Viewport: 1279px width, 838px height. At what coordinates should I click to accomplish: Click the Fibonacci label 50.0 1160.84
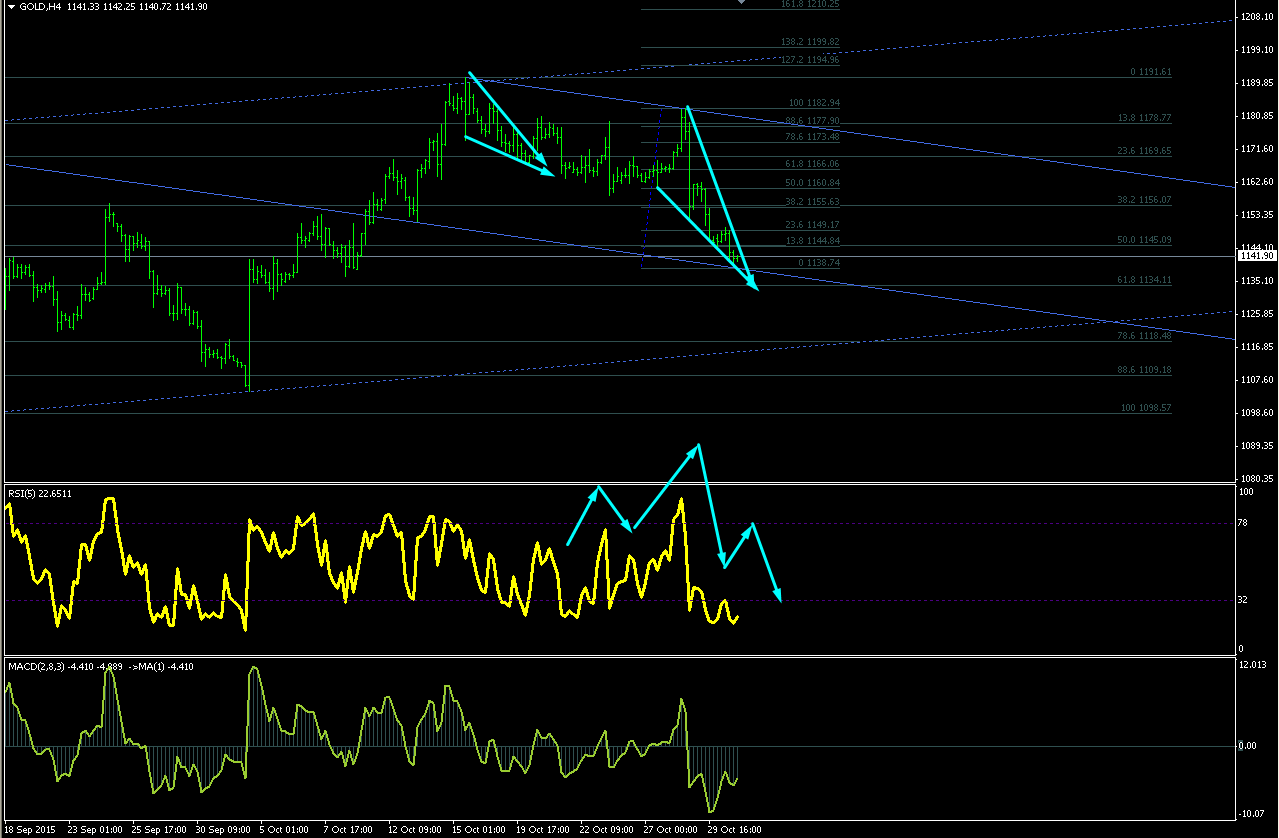[812, 183]
